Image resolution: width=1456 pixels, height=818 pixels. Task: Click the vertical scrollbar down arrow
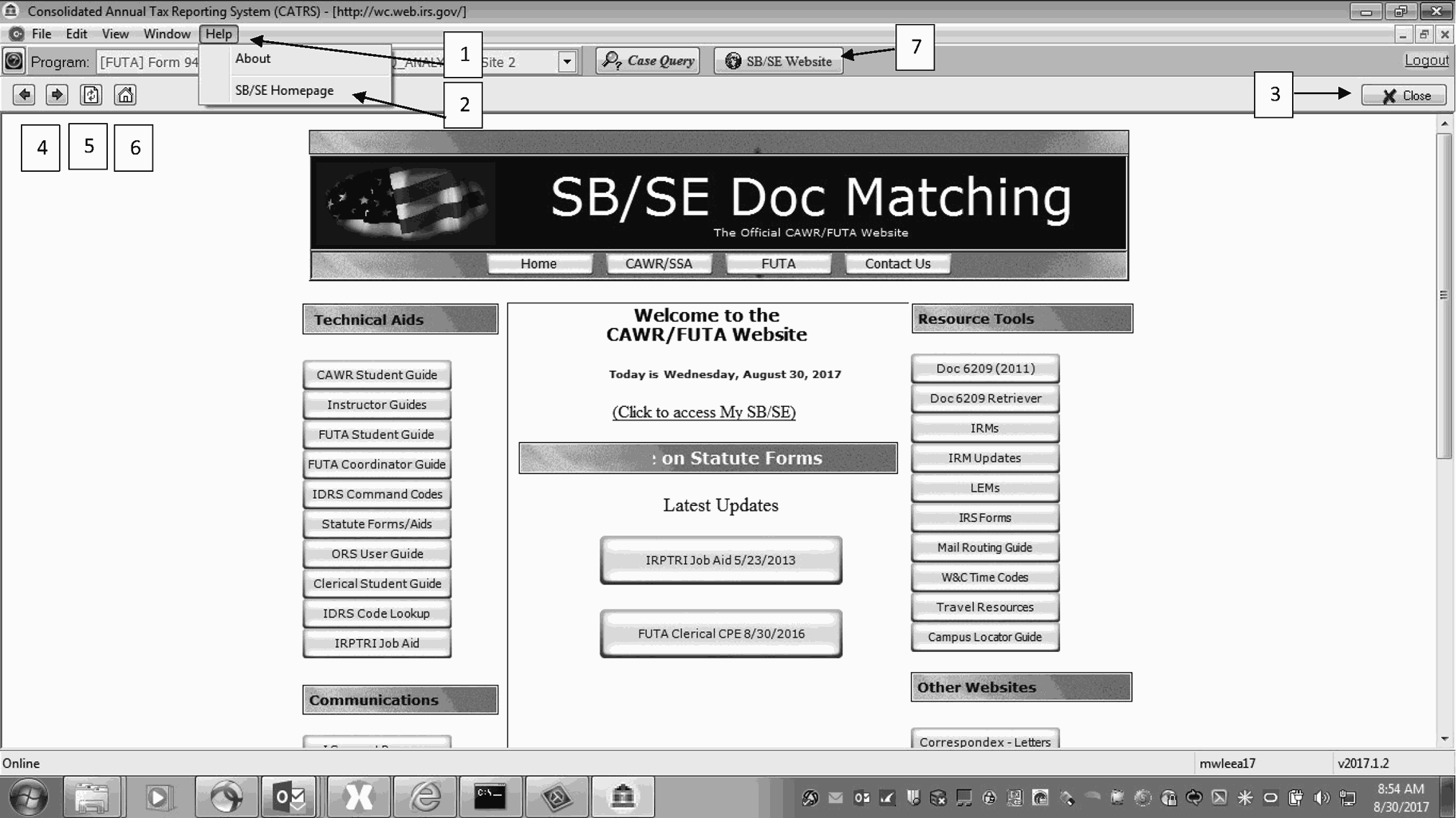1444,739
